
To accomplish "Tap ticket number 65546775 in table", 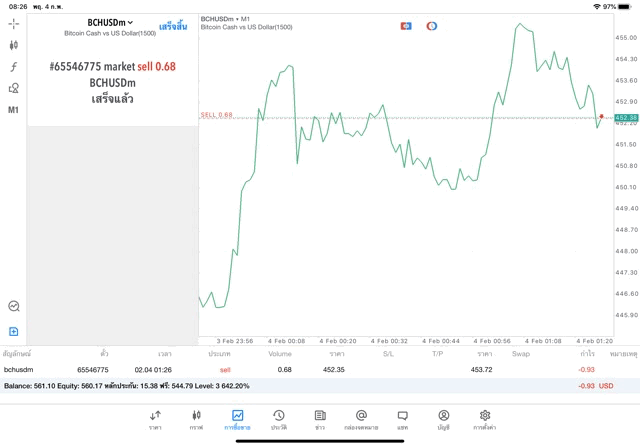I will [93, 370].
